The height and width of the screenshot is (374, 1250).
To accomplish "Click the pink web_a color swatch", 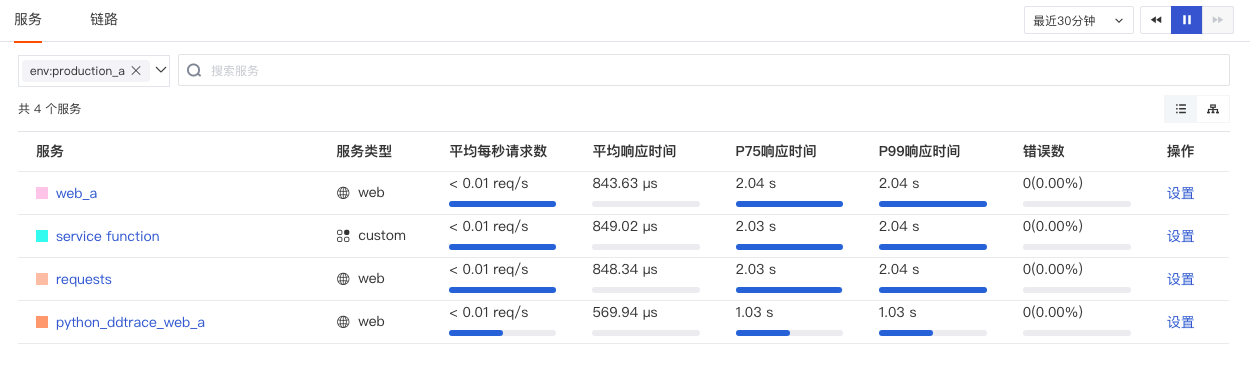I will 42,193.
